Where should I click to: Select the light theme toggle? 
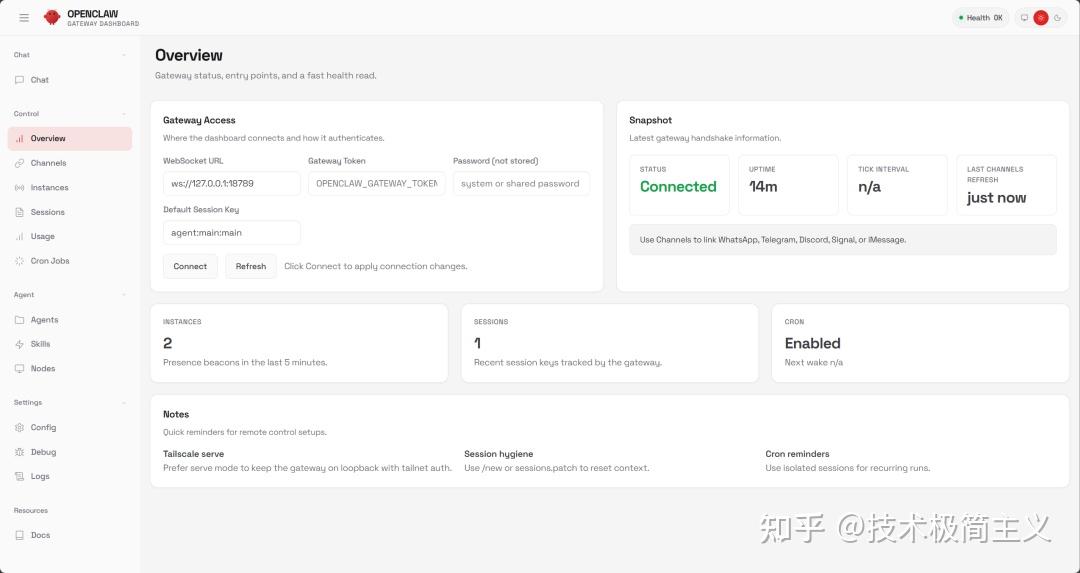click(1041, 18)
